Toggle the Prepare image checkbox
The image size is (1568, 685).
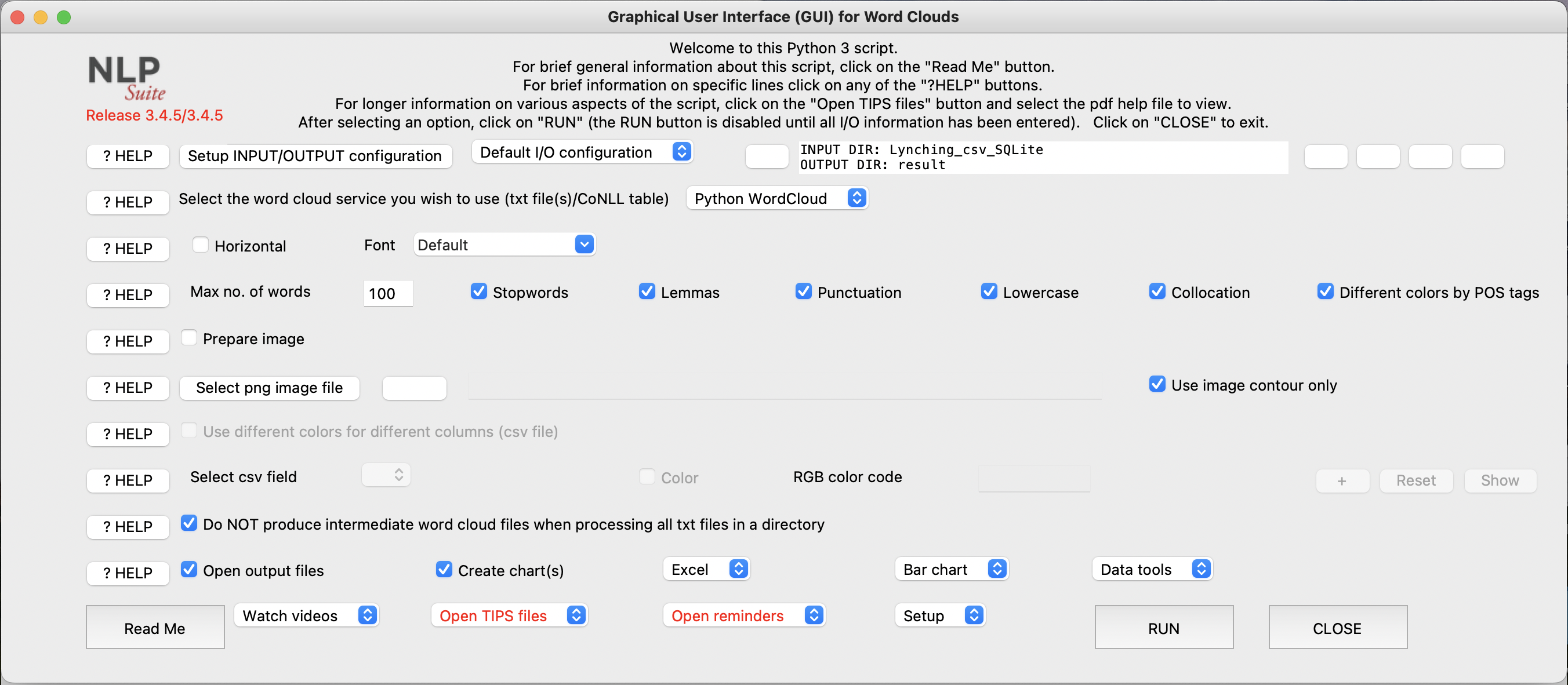click(189, 338)
